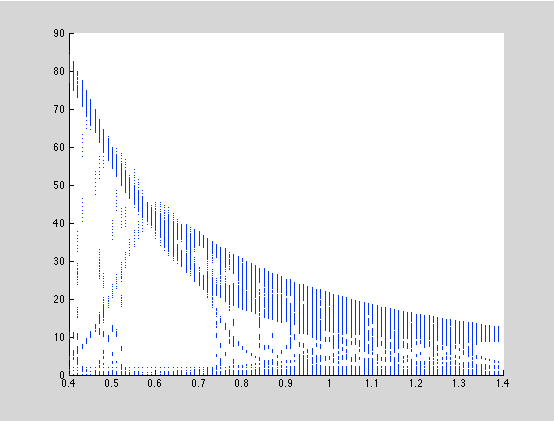
Task: Select the y-axis label 40
Action: tap(59, 223)
